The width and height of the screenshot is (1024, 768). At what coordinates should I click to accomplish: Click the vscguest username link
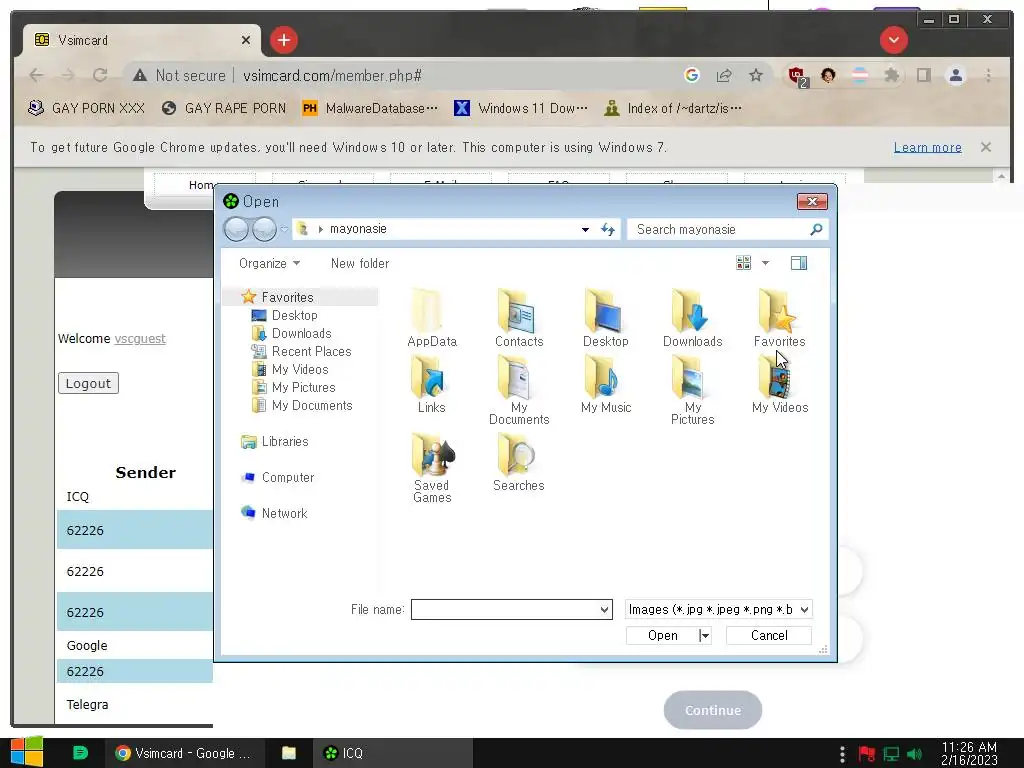(140, 339)
